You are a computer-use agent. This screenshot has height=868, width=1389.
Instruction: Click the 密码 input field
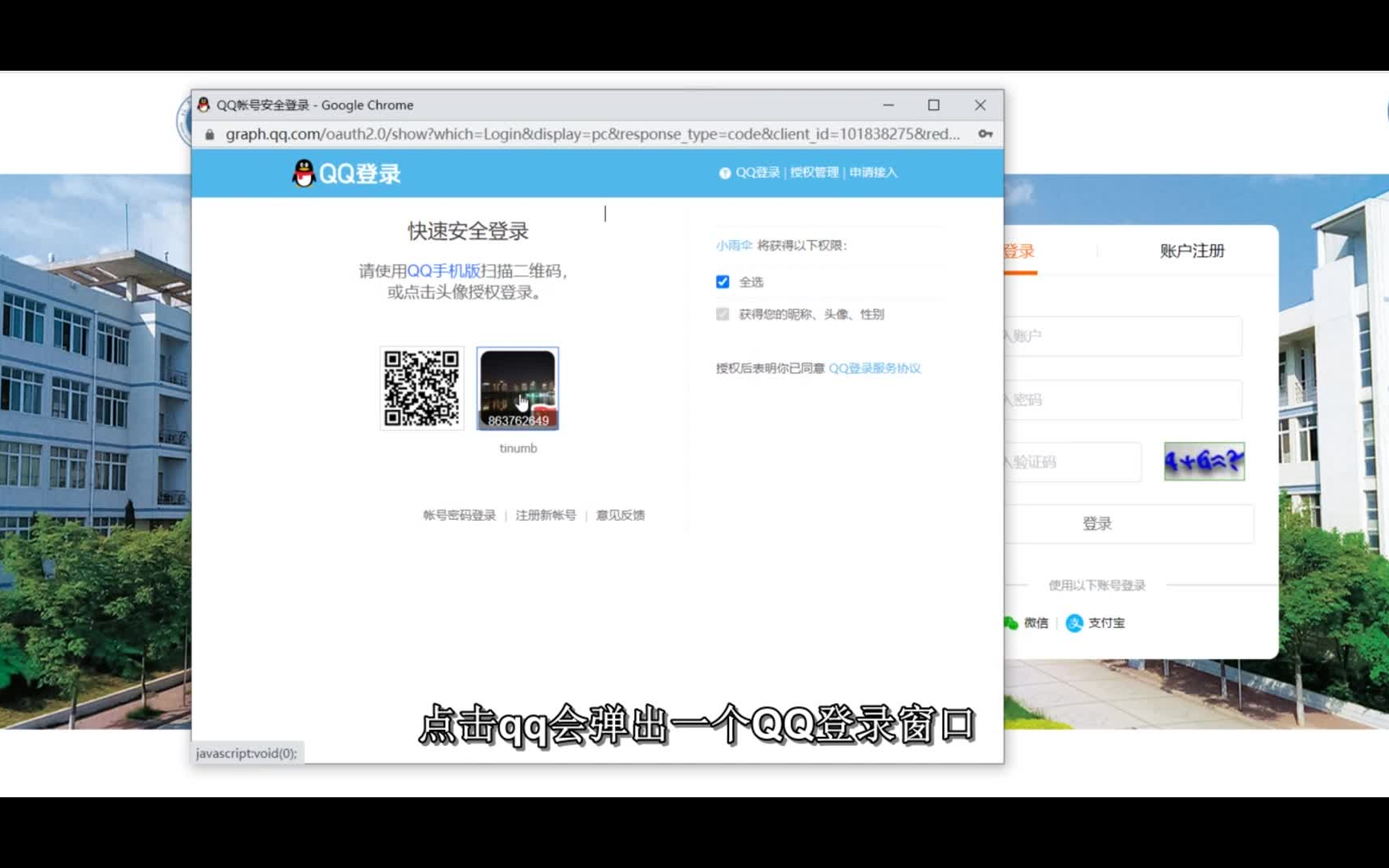(x=1123, y=399)
